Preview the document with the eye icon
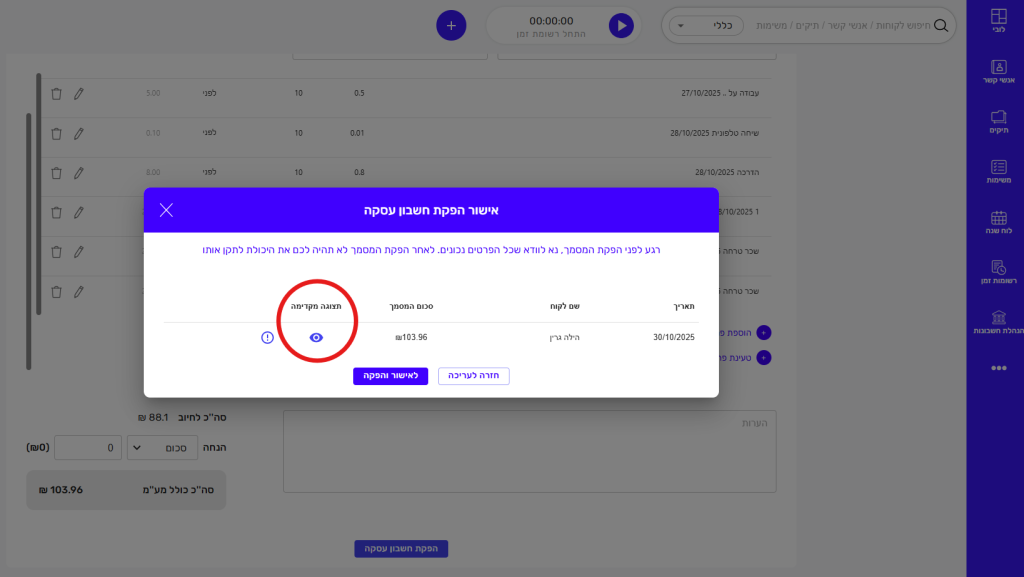 316,338
